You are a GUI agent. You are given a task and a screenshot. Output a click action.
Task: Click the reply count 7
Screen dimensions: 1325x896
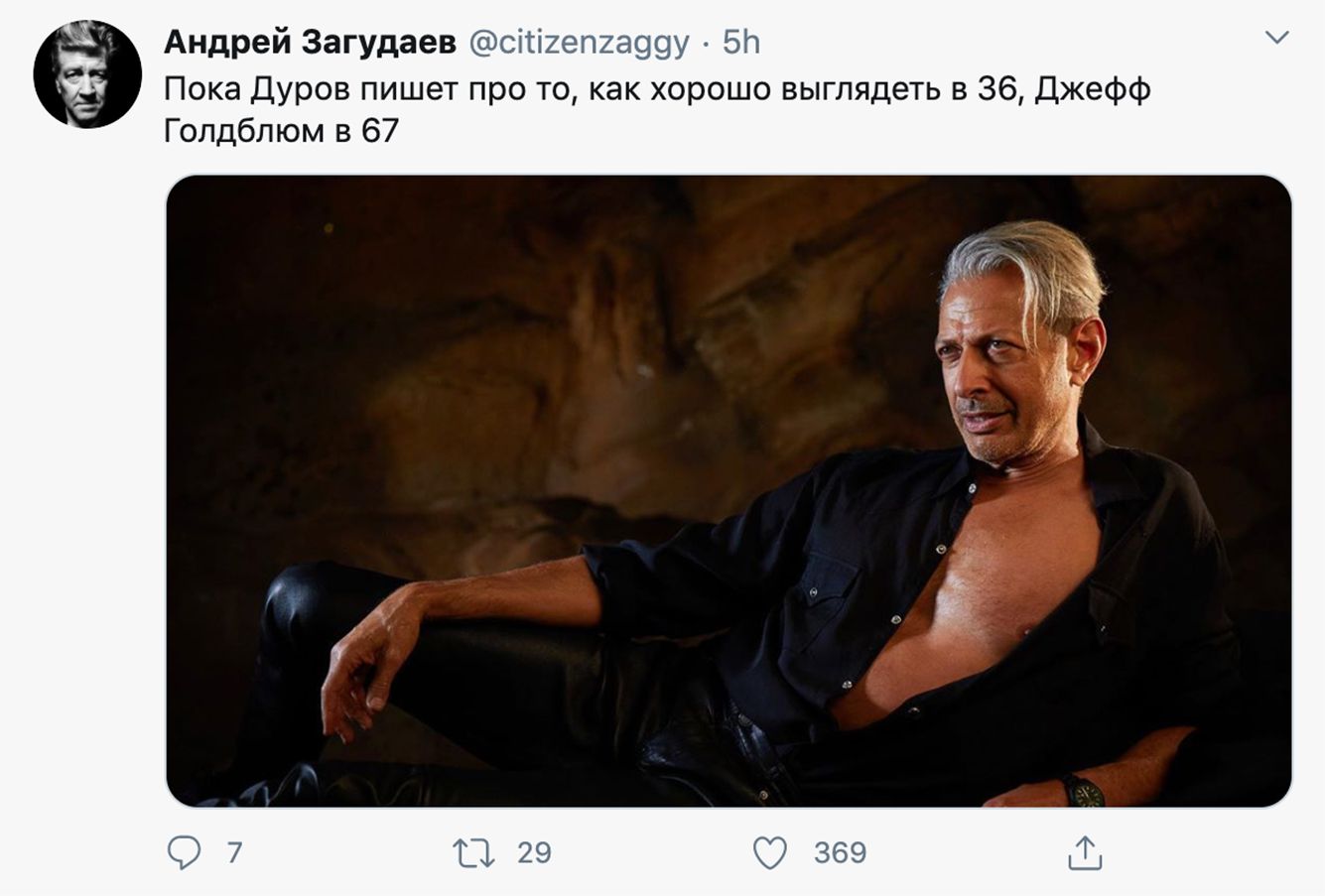pos(234,852)
